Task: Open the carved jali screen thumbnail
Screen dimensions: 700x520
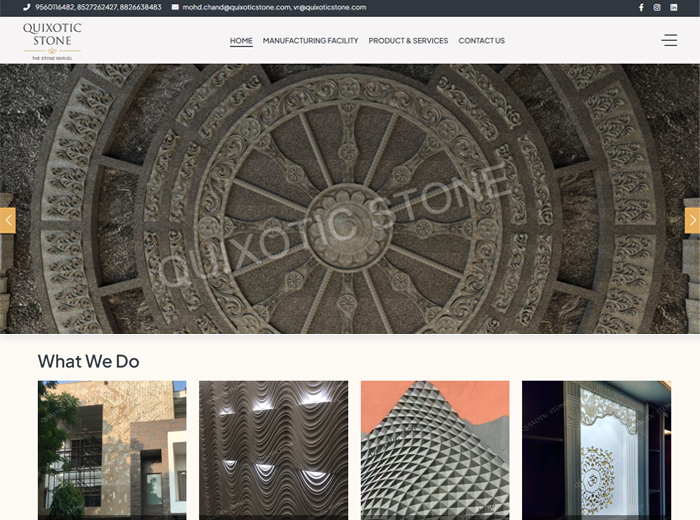Action: point(596,449)
